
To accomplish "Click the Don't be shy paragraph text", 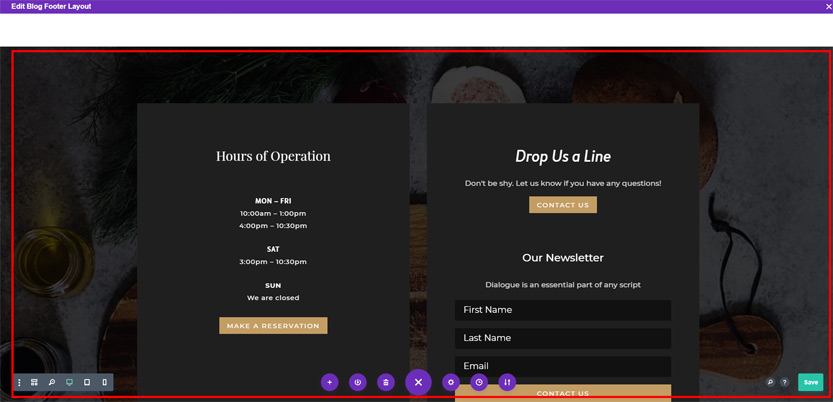I will (563, 183).
